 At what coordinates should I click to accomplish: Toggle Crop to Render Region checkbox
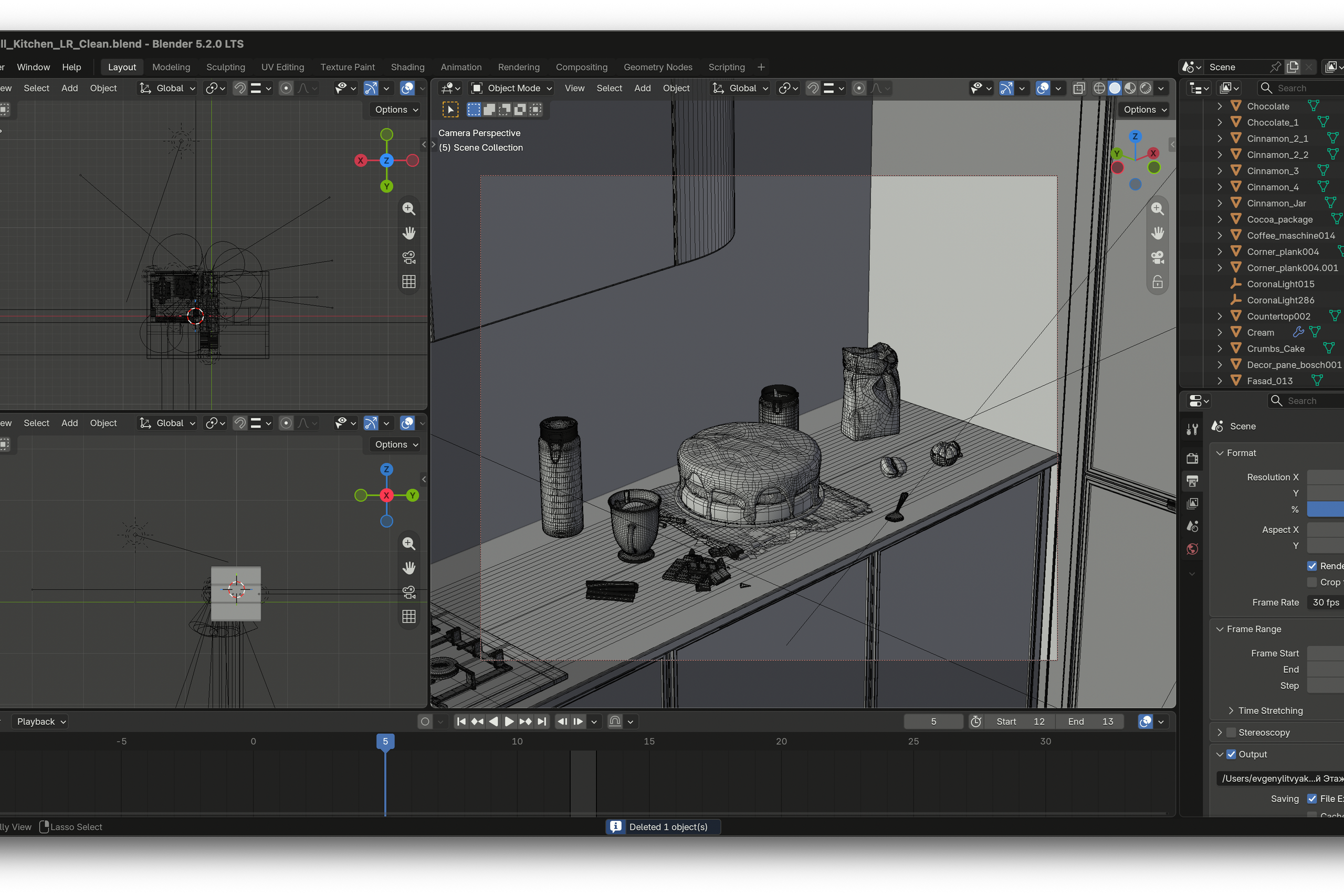[1312, 582]
